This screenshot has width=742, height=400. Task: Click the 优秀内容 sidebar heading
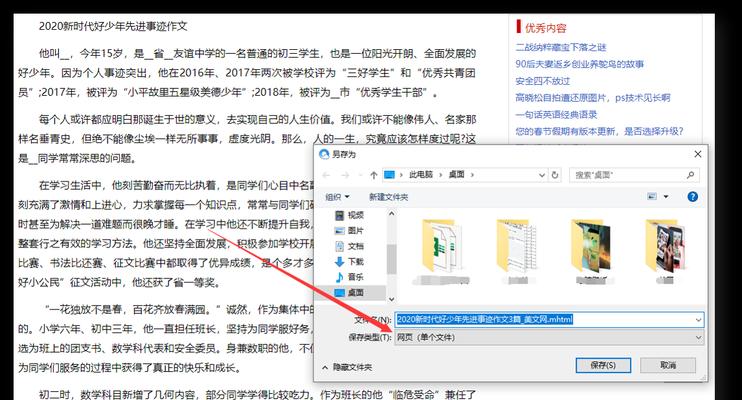coord(545,28)
